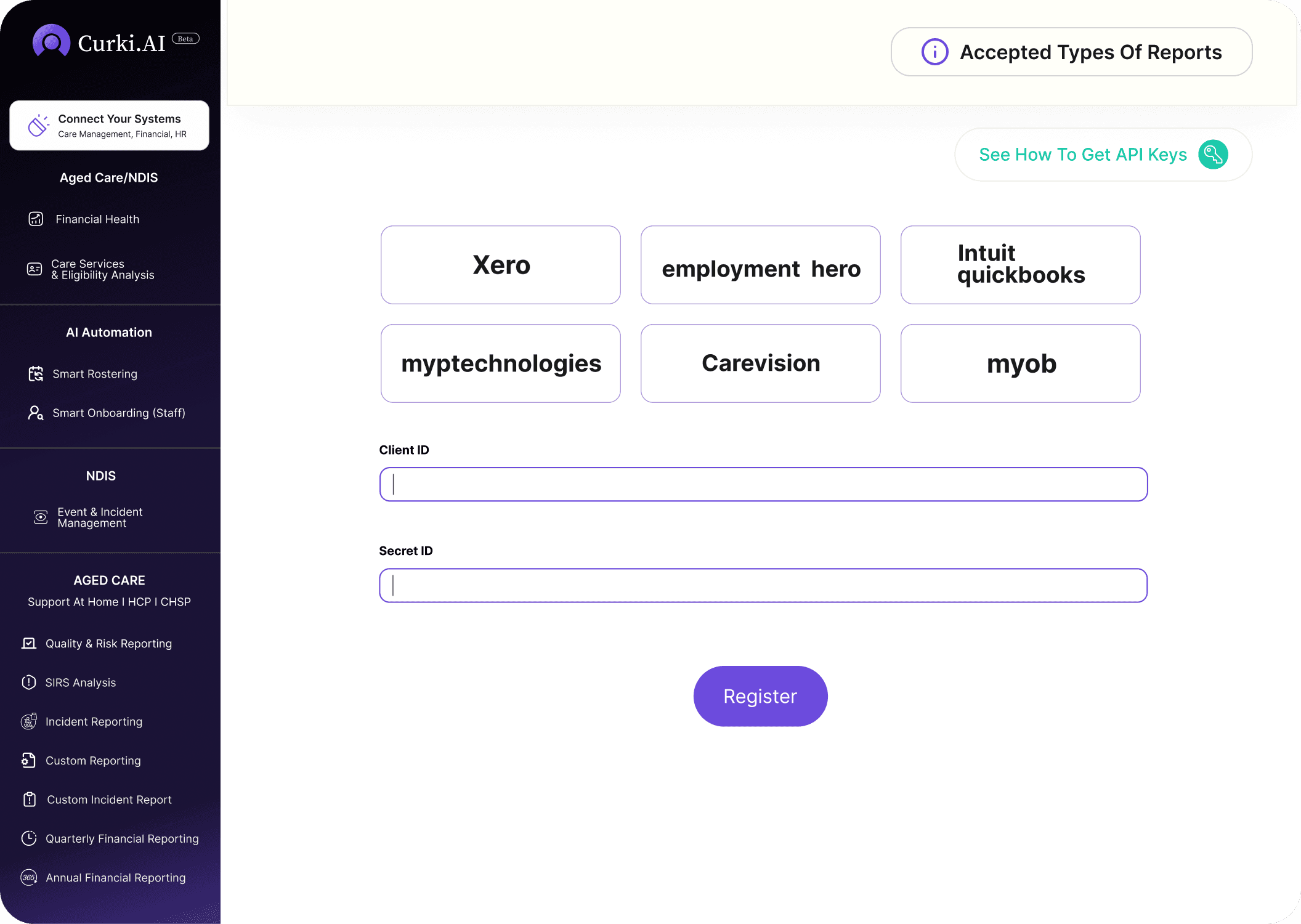Click the SIRS Analysis alert icon
Screen dimensions: 1301x924
pyautogui.click(x=29, y=683)
